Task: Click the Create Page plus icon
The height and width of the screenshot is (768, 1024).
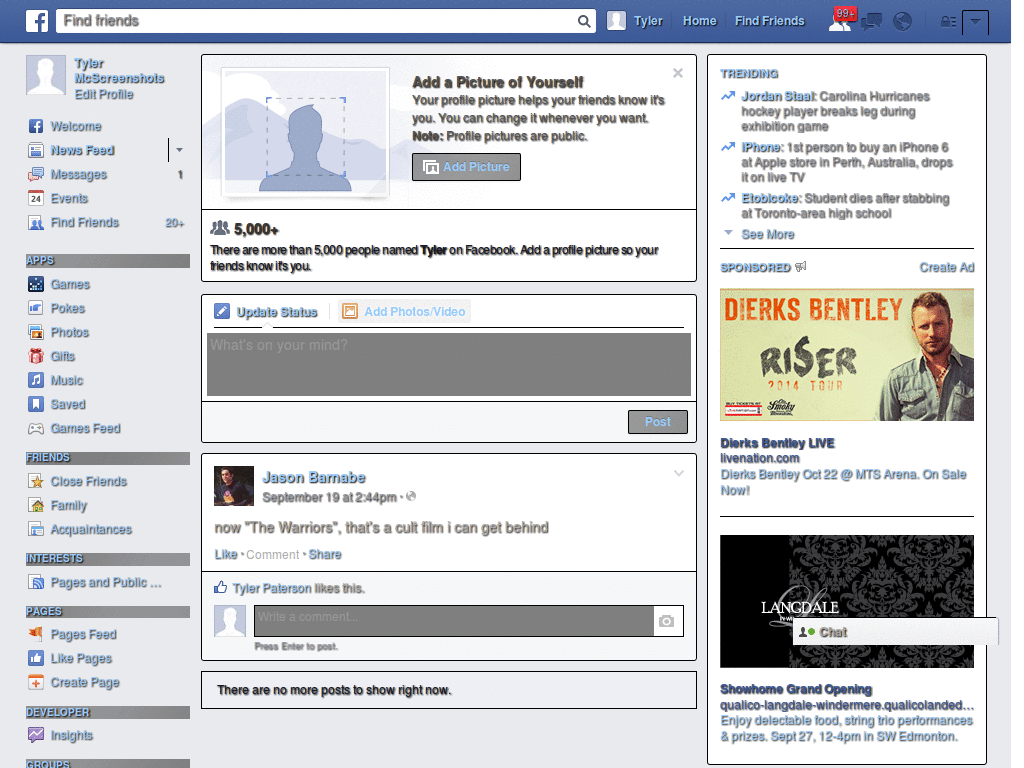Action: click(36, 682)
